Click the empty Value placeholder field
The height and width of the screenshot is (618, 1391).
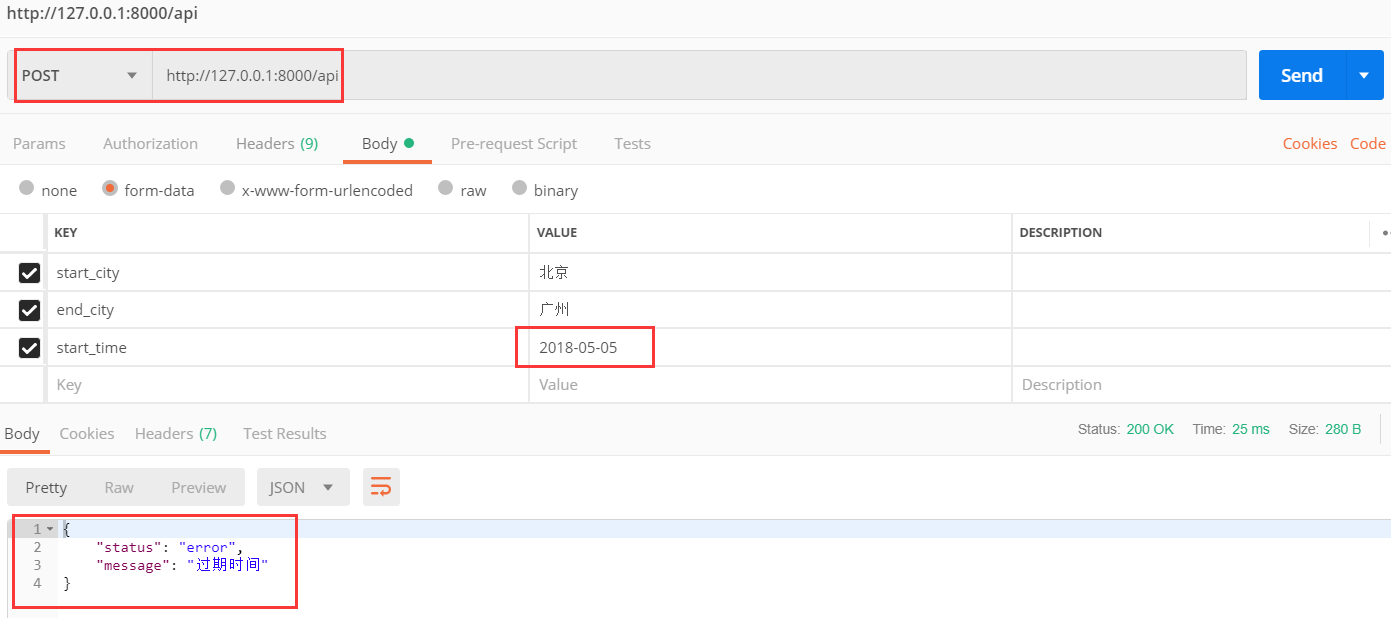[770, 385]
